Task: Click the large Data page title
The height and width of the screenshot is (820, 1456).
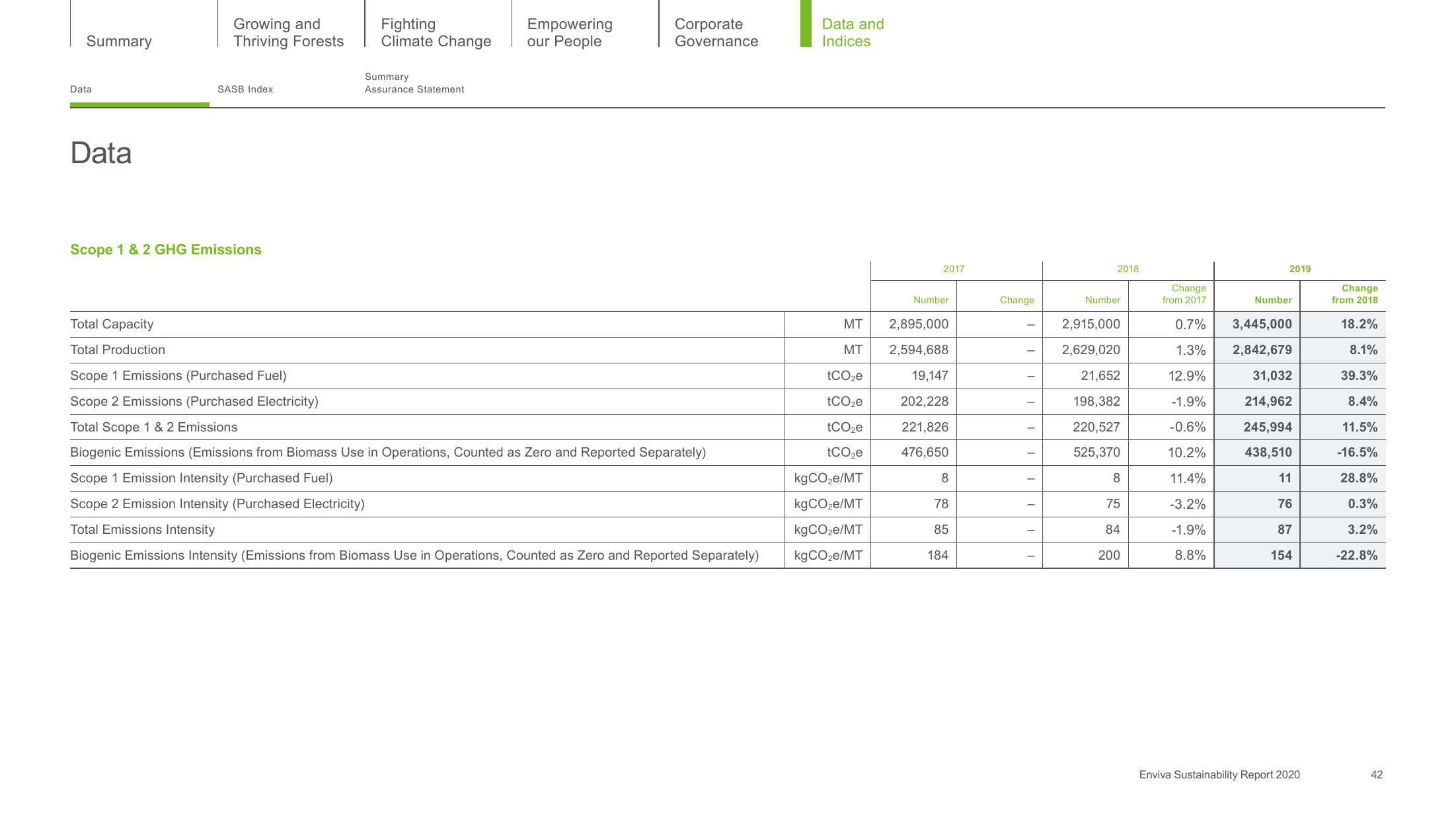Action: point(101,153)
